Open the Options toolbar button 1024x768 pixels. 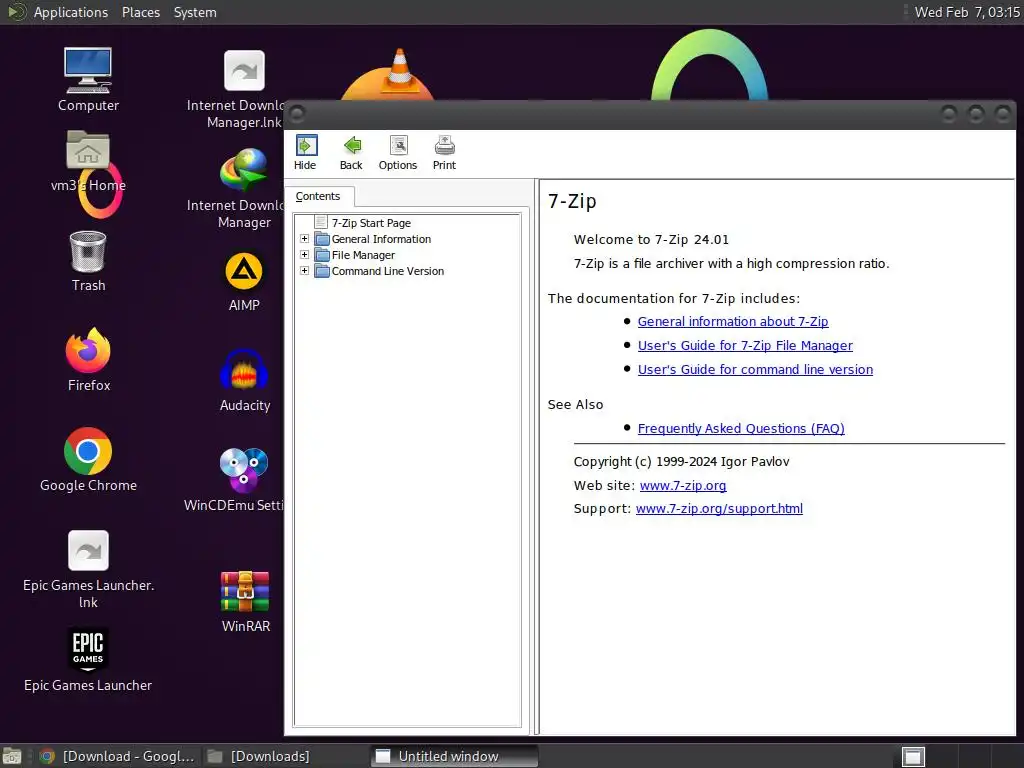click(x=398, y=153)
